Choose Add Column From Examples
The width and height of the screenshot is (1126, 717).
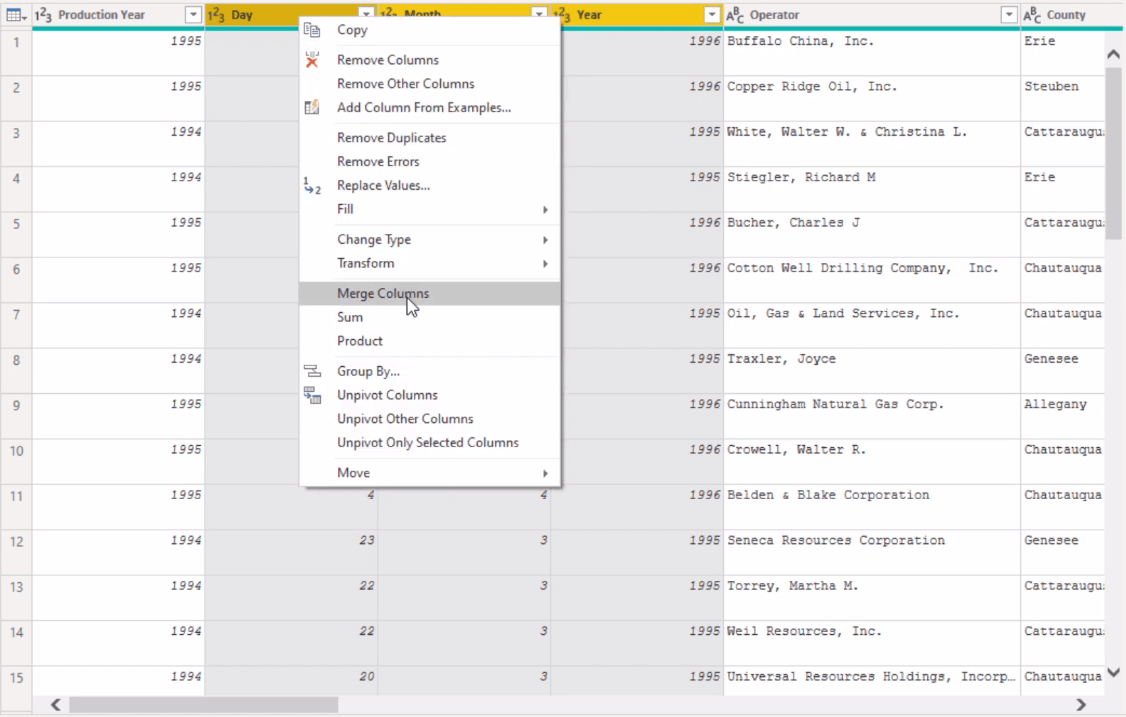(x=429, y=107)
